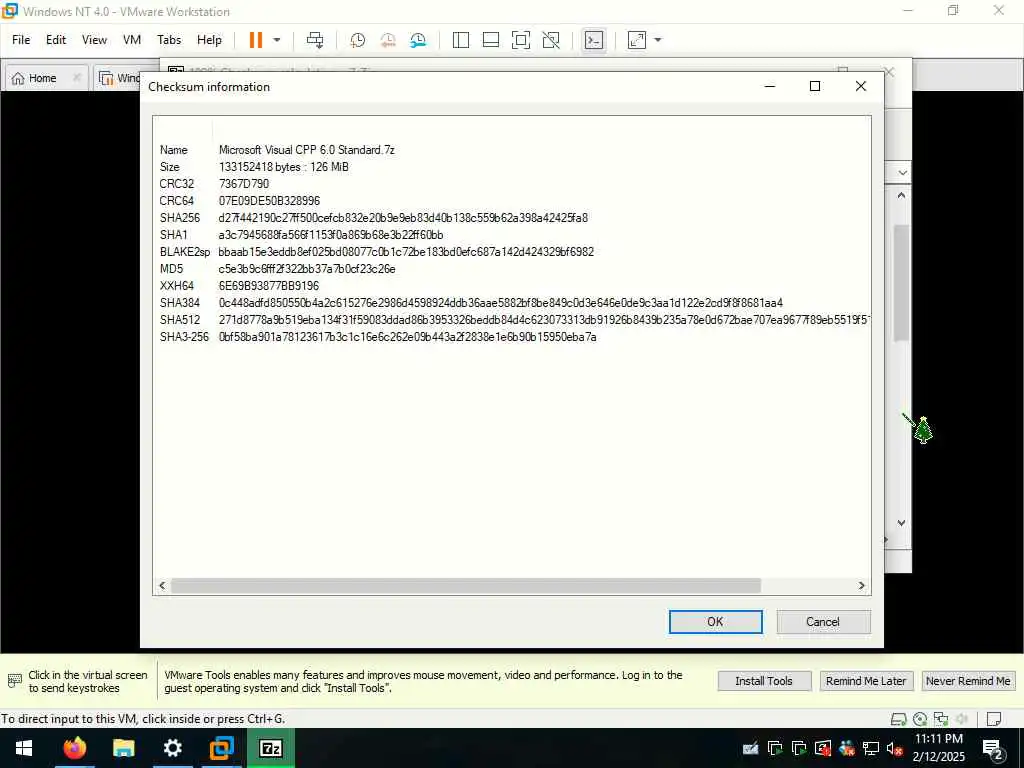The width and height of the screenshot is (1024, 768).
Task: Open the File menu
Action: (x=21, y=40)
